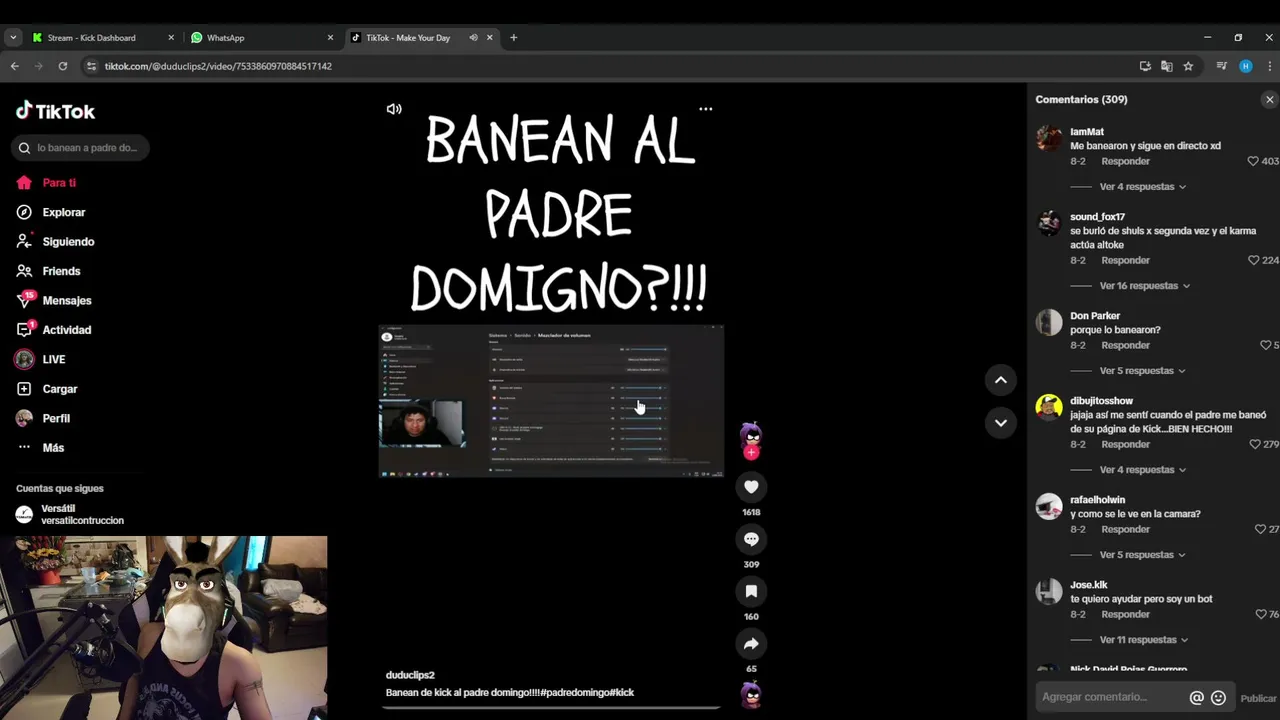Share the video with arrow icon

point(751,644)
